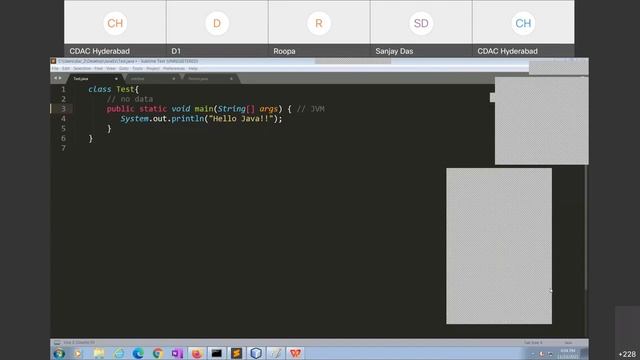The width and height of the screenshot is (640, 360).
Task: Click the '// JVM' comment
Action: [311, 109]
